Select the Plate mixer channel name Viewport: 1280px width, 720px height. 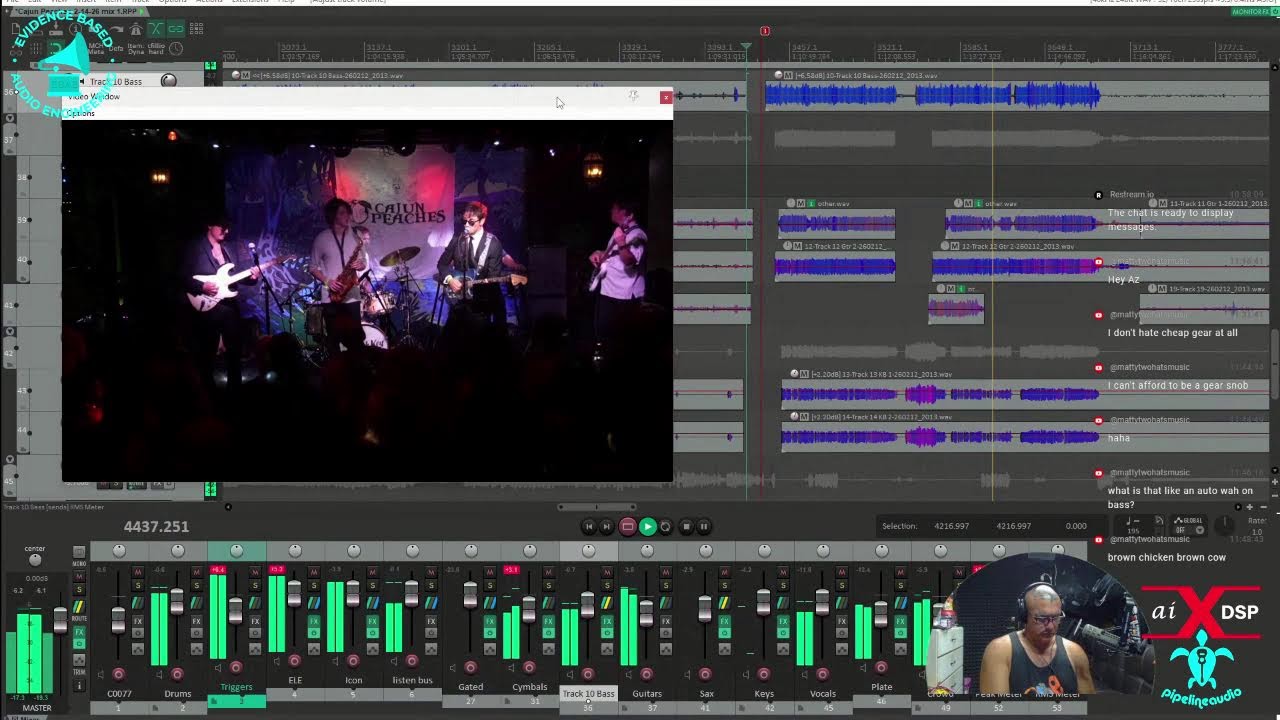tap(881, 687)
